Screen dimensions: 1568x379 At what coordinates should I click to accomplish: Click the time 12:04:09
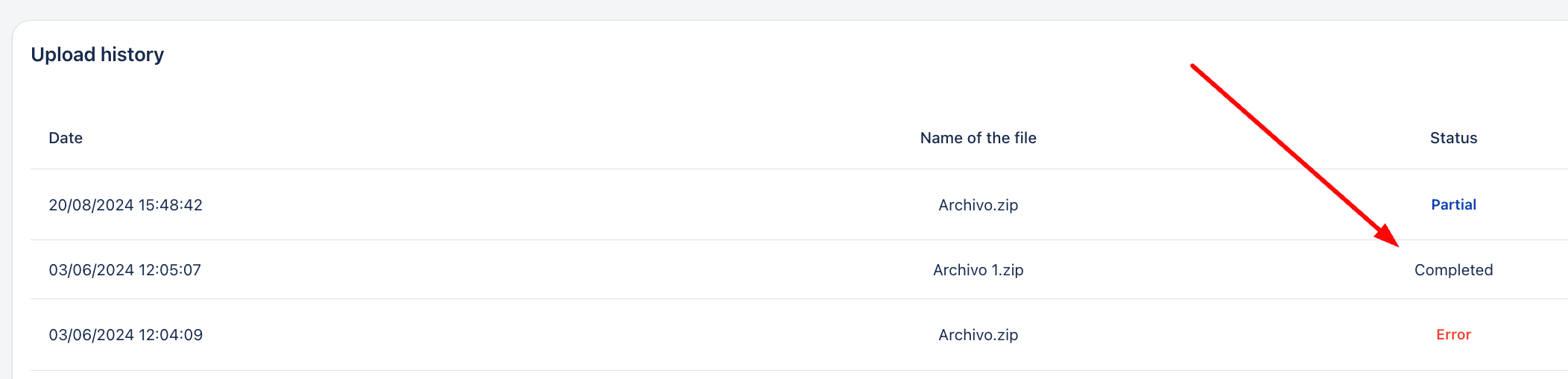coord(171,335)
